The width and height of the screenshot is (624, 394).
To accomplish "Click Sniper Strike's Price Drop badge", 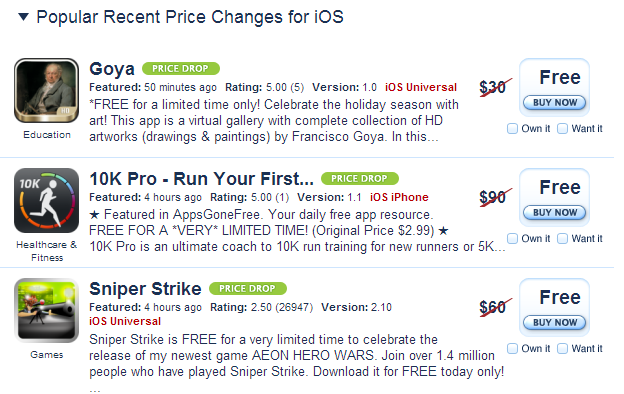I will 248,288.
